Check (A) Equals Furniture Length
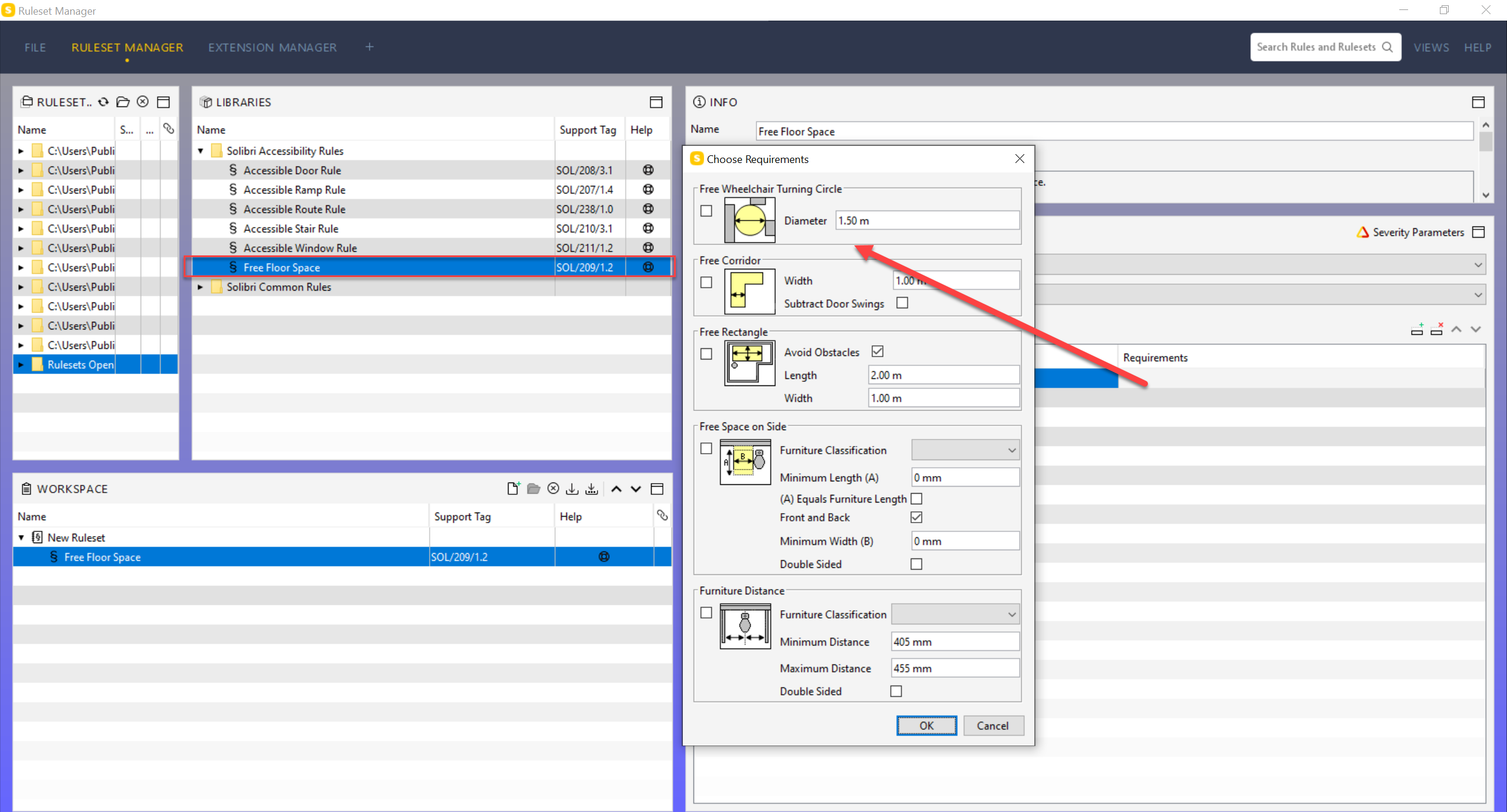1507x812 pixels. pyautogui.click(x=917, y=499)
